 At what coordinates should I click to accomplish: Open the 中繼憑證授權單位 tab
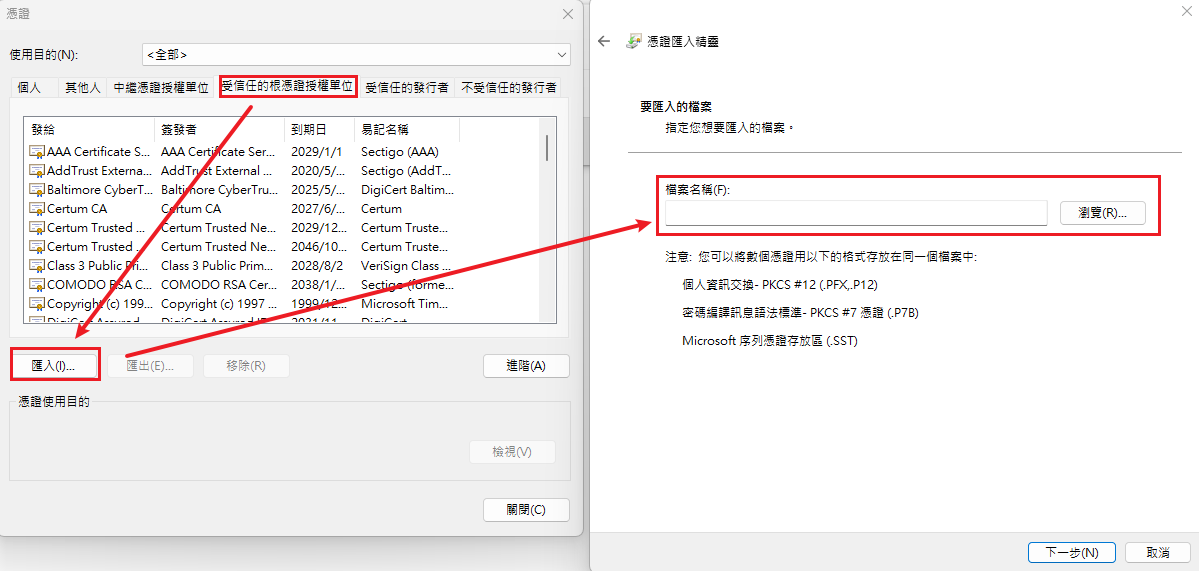[161, 88]
